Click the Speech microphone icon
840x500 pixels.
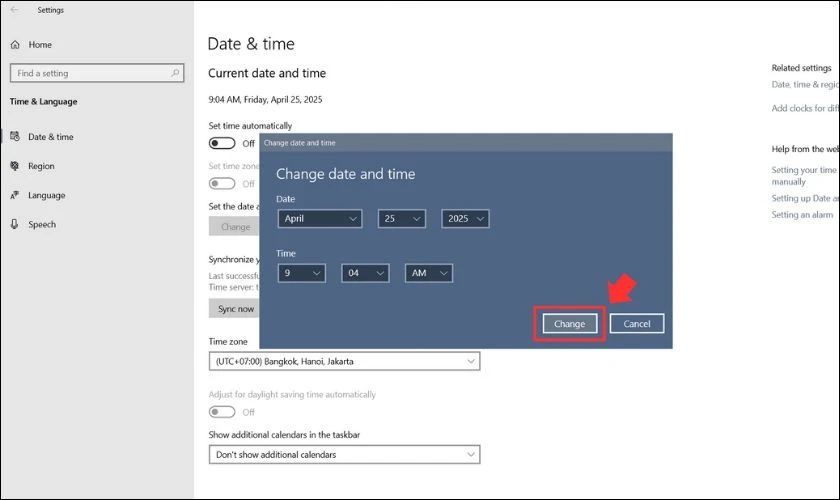point(15,224)
